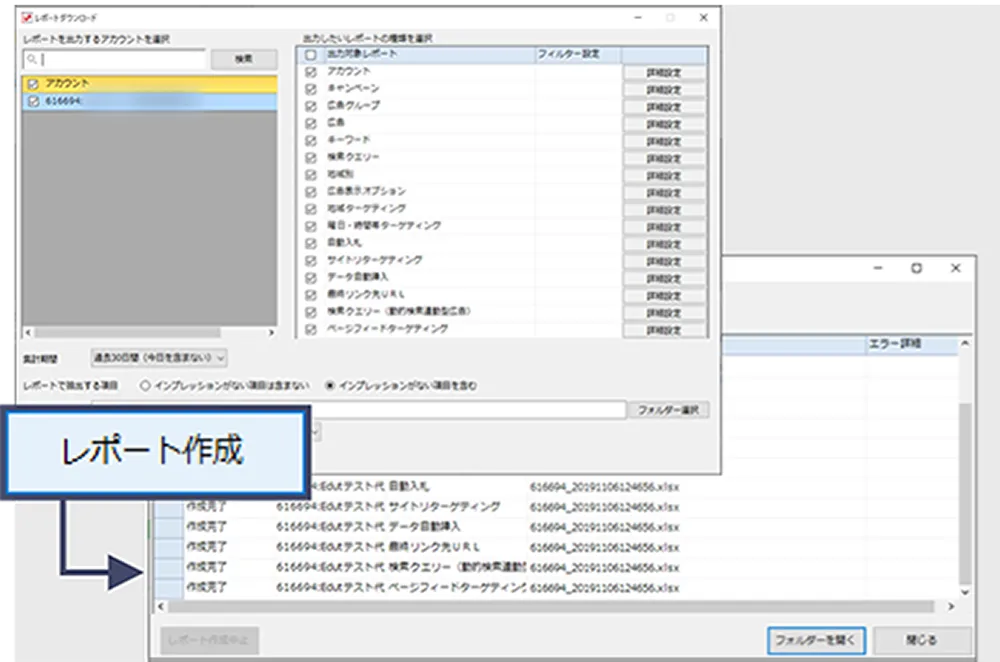Screen dimensions: 1000x662
Task: Click the right arrow of account list scrollbar
Action: point(271,332)
